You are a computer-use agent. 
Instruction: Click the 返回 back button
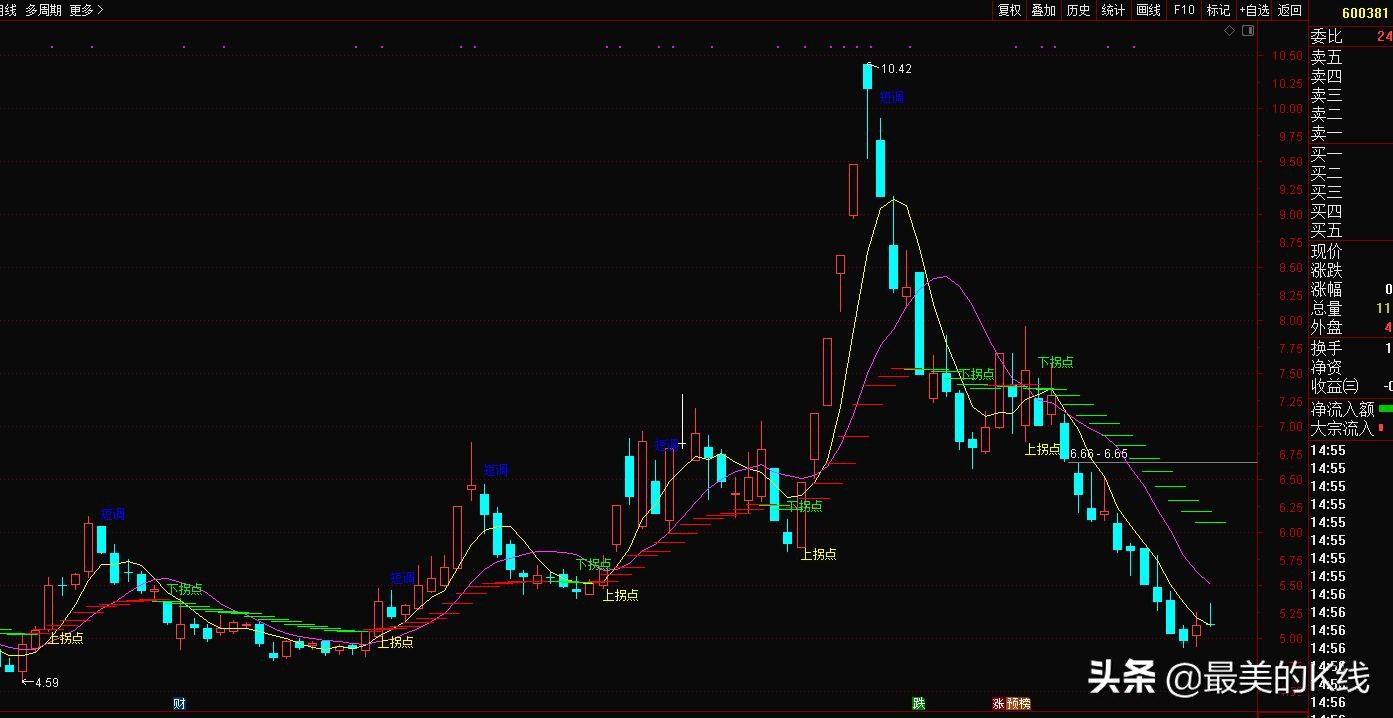click(1290, 10)
